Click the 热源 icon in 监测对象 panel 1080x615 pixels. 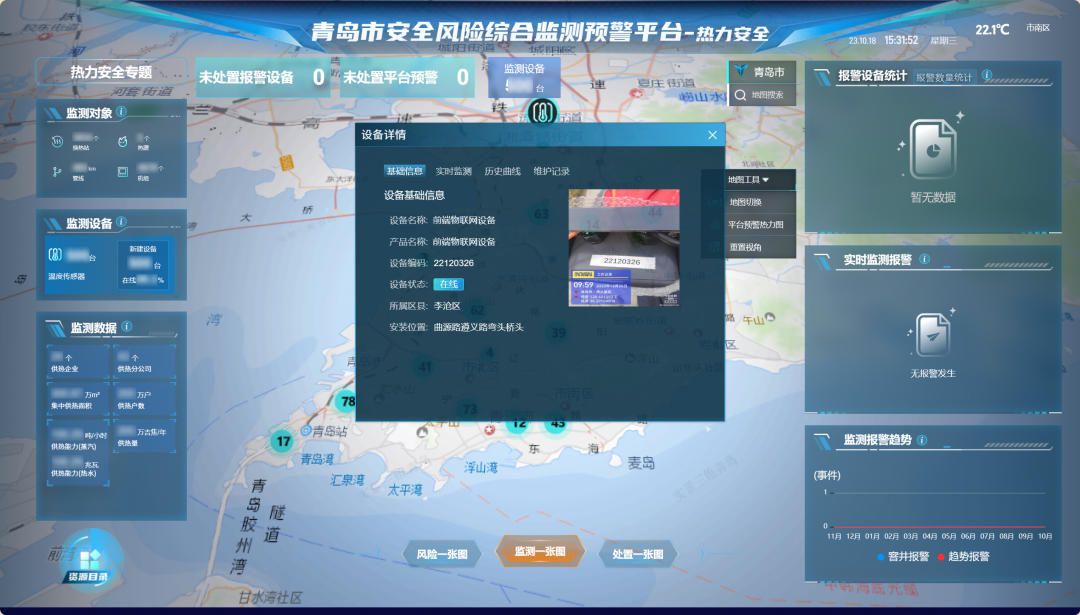124,141
